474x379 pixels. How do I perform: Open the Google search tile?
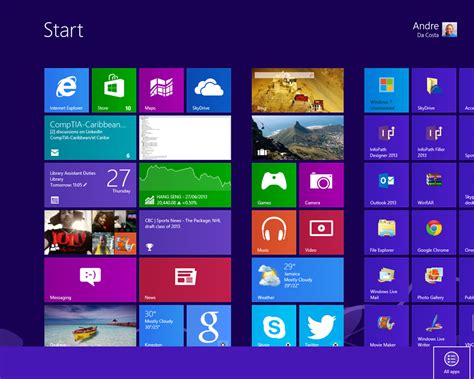coord(209,326)
